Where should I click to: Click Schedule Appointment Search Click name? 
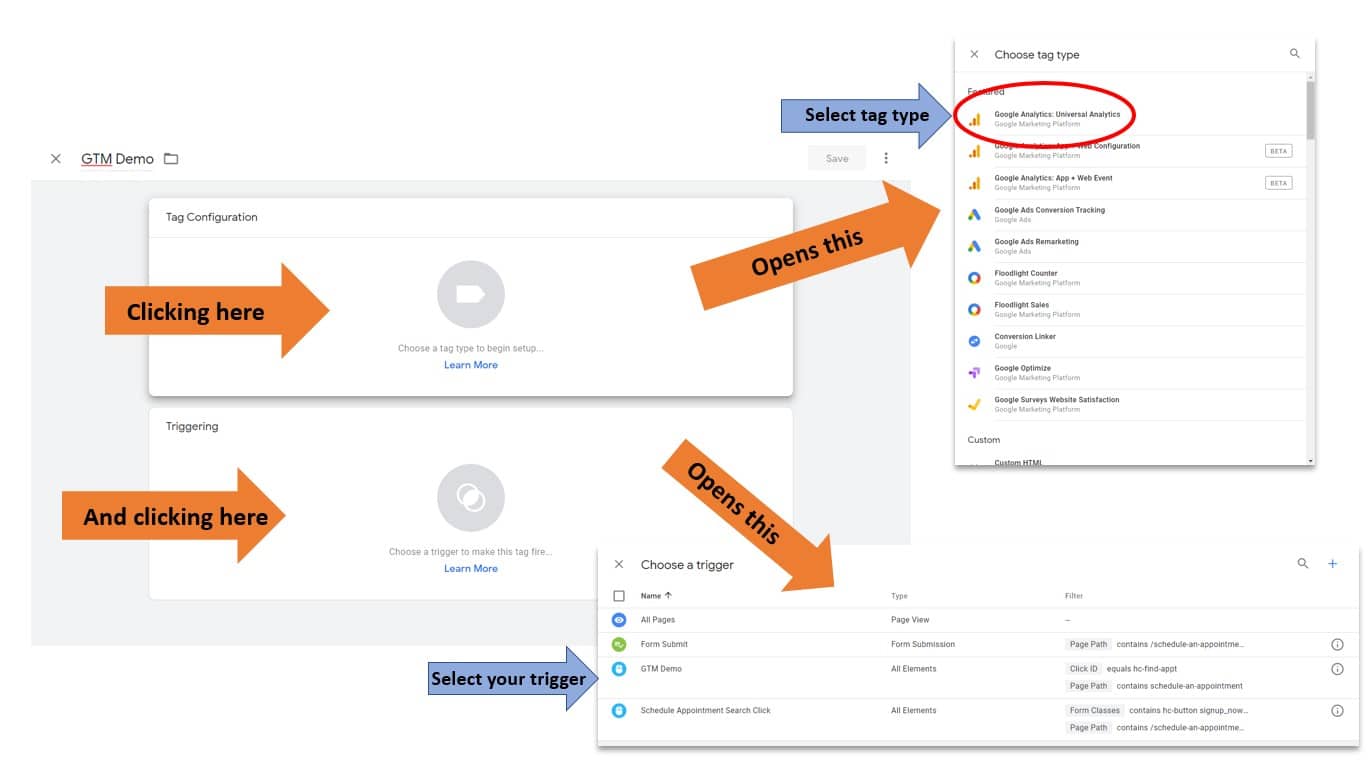pos(706,711)
